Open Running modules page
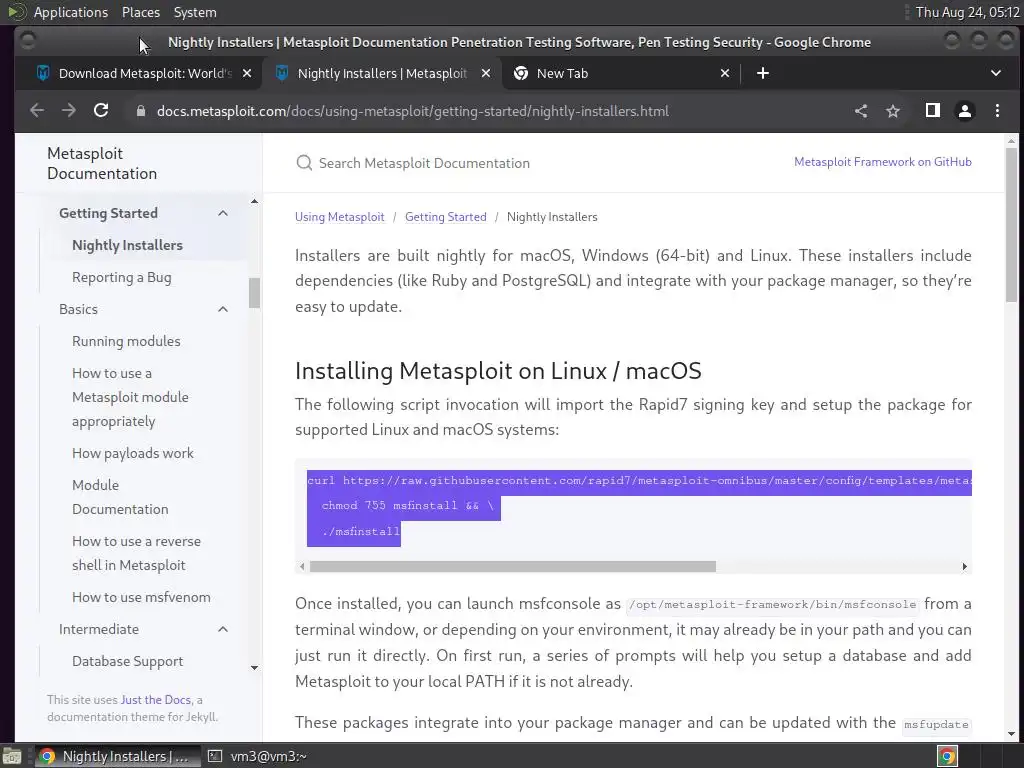Viewport: 1024px width, 768px height. (x=126, y=341)
